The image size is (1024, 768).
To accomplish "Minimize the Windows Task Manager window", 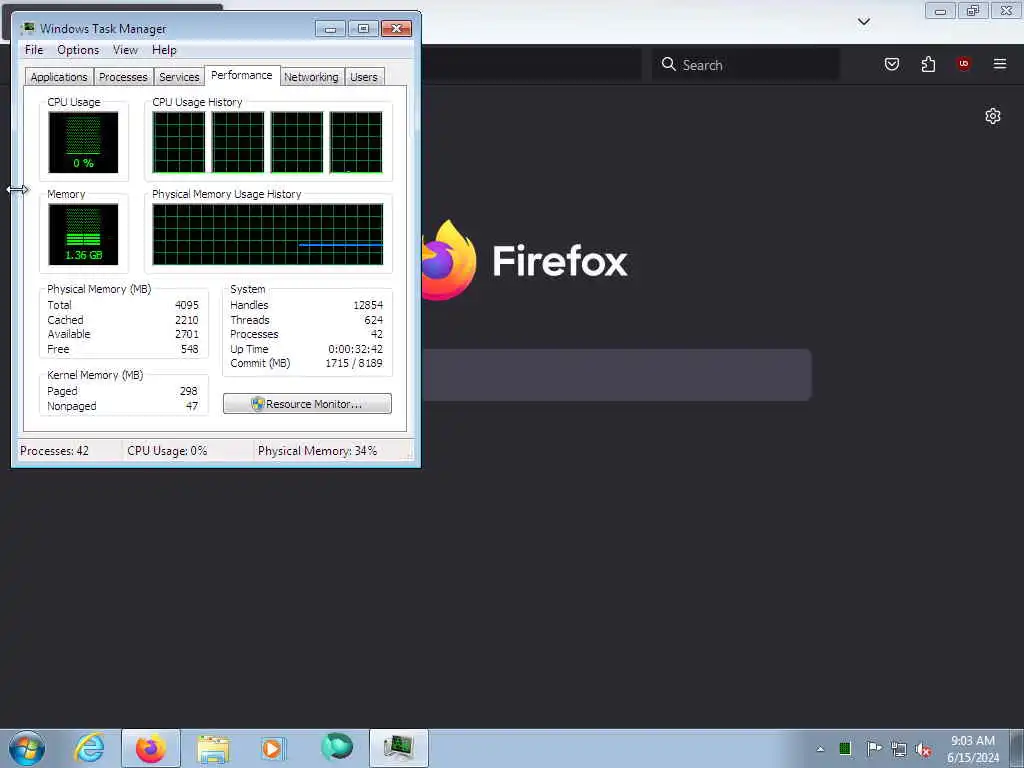I will tap(330, 28).
